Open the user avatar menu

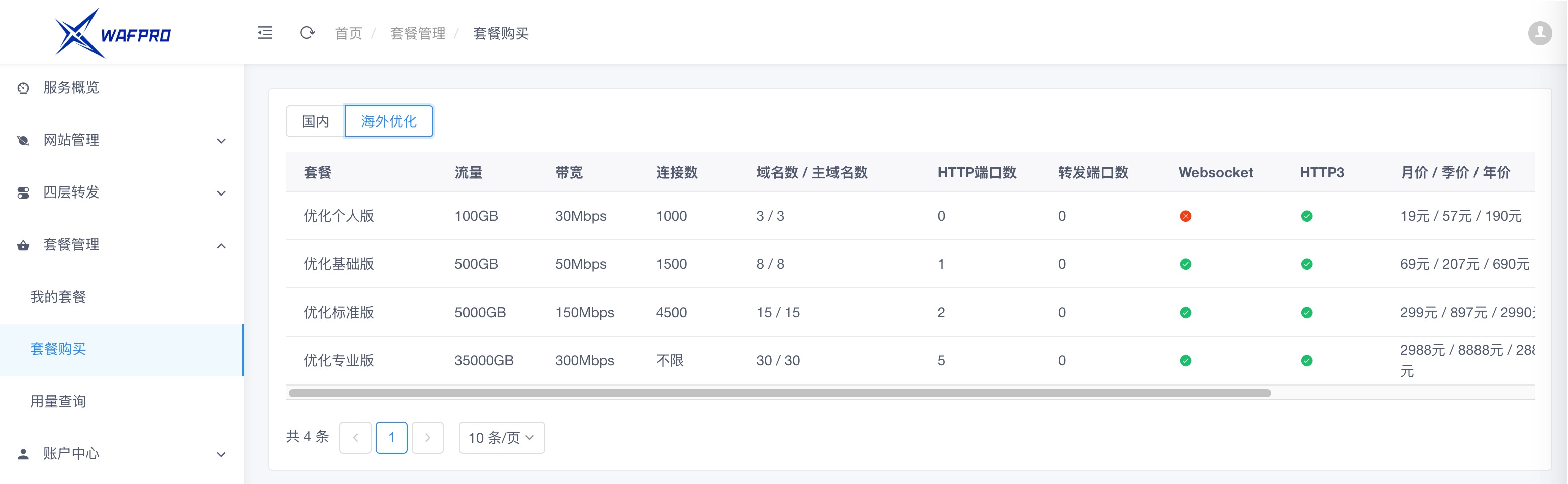pos(1539,33)
